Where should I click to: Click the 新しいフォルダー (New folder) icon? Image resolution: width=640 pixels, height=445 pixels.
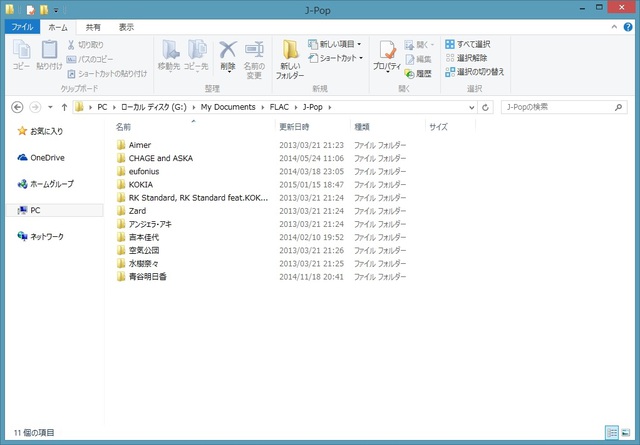pyautogui.click(x=290, y=53)
